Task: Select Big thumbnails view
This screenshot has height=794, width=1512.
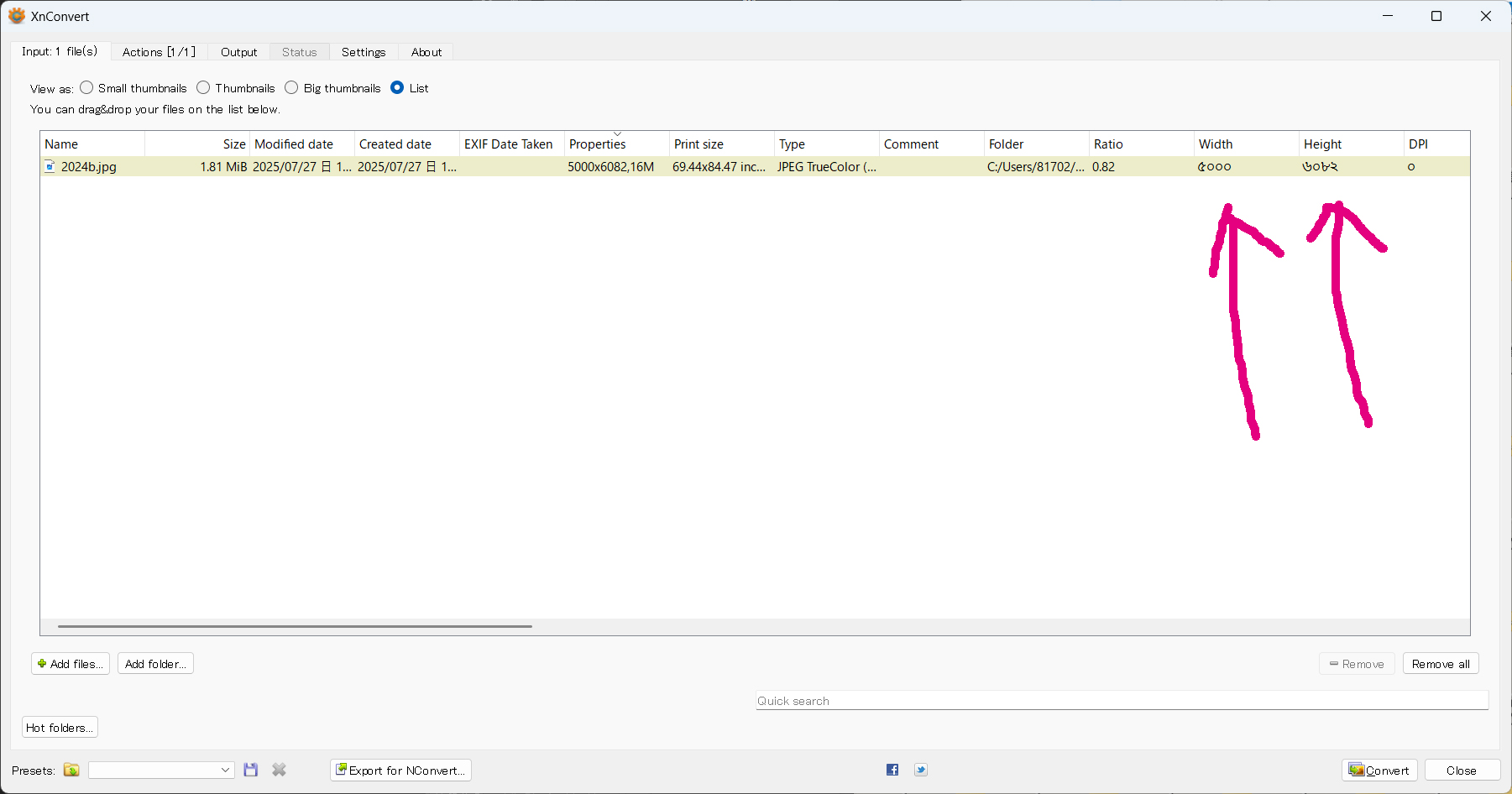Action: pos(291,87)
